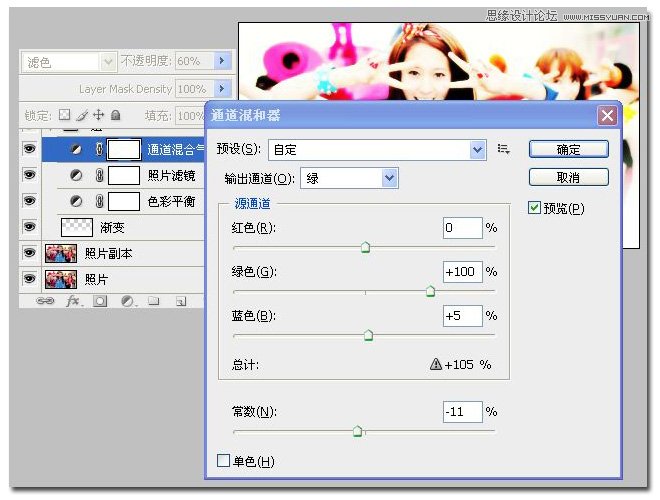
Task: Open the Layer Mask Density arrow
Action: click(222, 89)
